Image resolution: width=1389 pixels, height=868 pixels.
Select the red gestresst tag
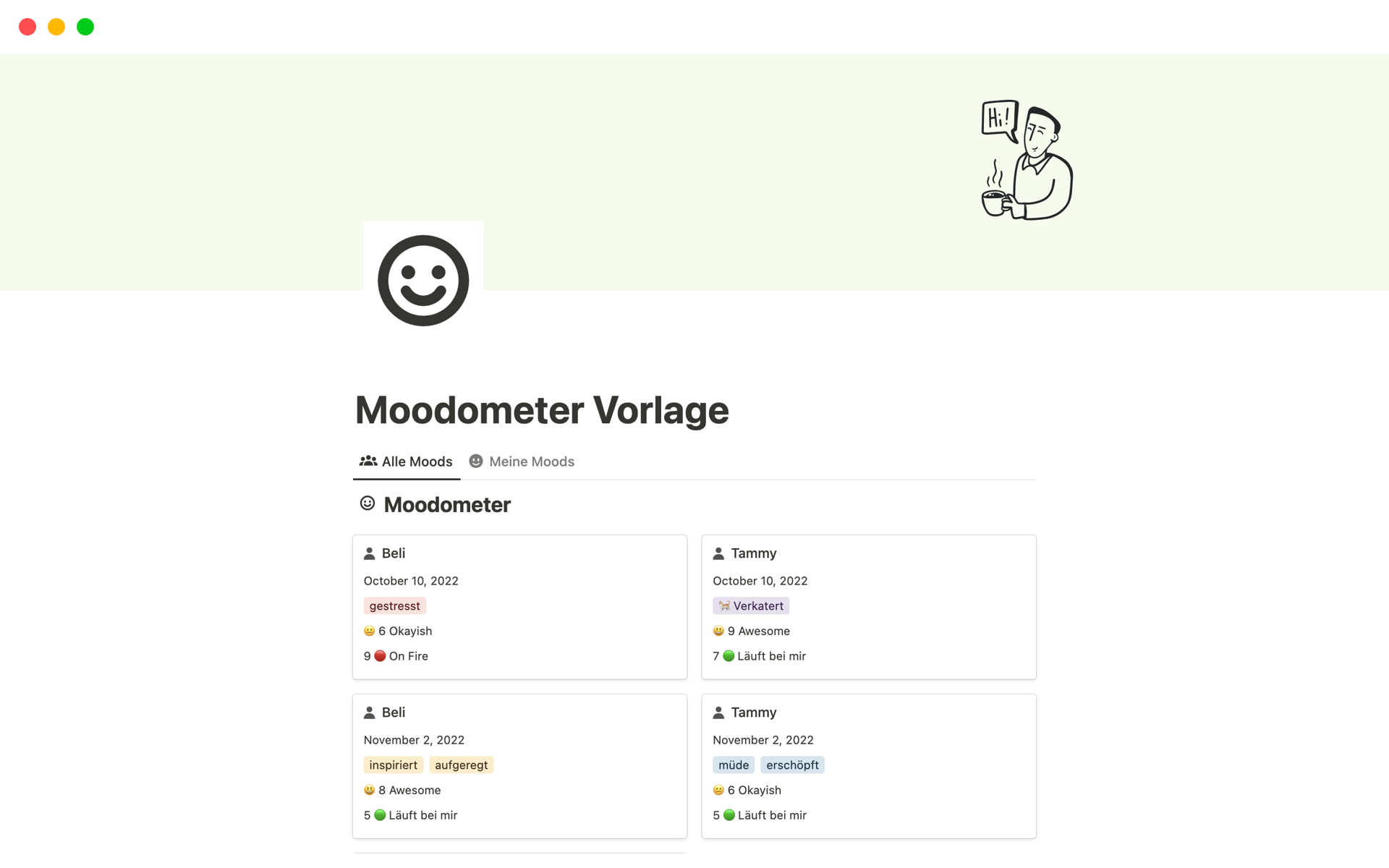coord(394,606)
